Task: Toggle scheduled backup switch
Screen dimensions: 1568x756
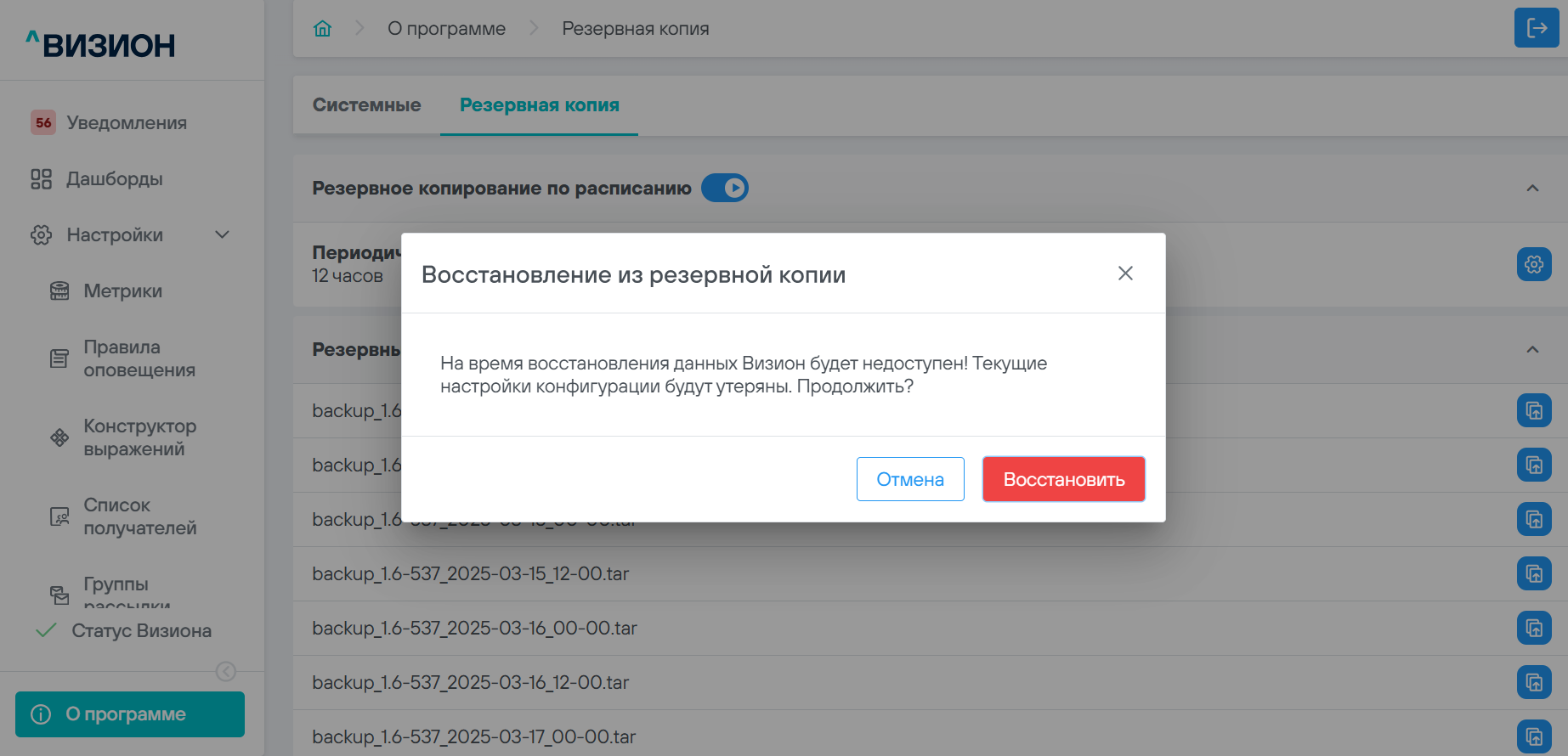Action: click(x=725, y=188)
